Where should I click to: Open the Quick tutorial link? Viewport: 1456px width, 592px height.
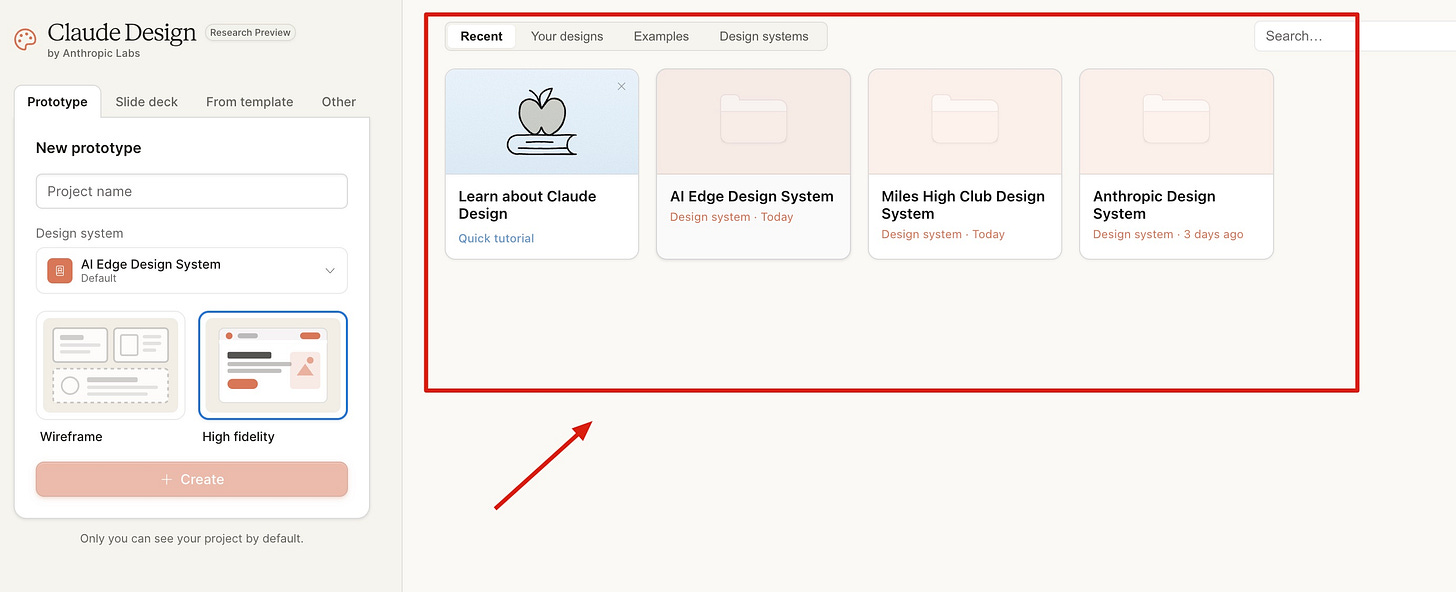point(496,238)
